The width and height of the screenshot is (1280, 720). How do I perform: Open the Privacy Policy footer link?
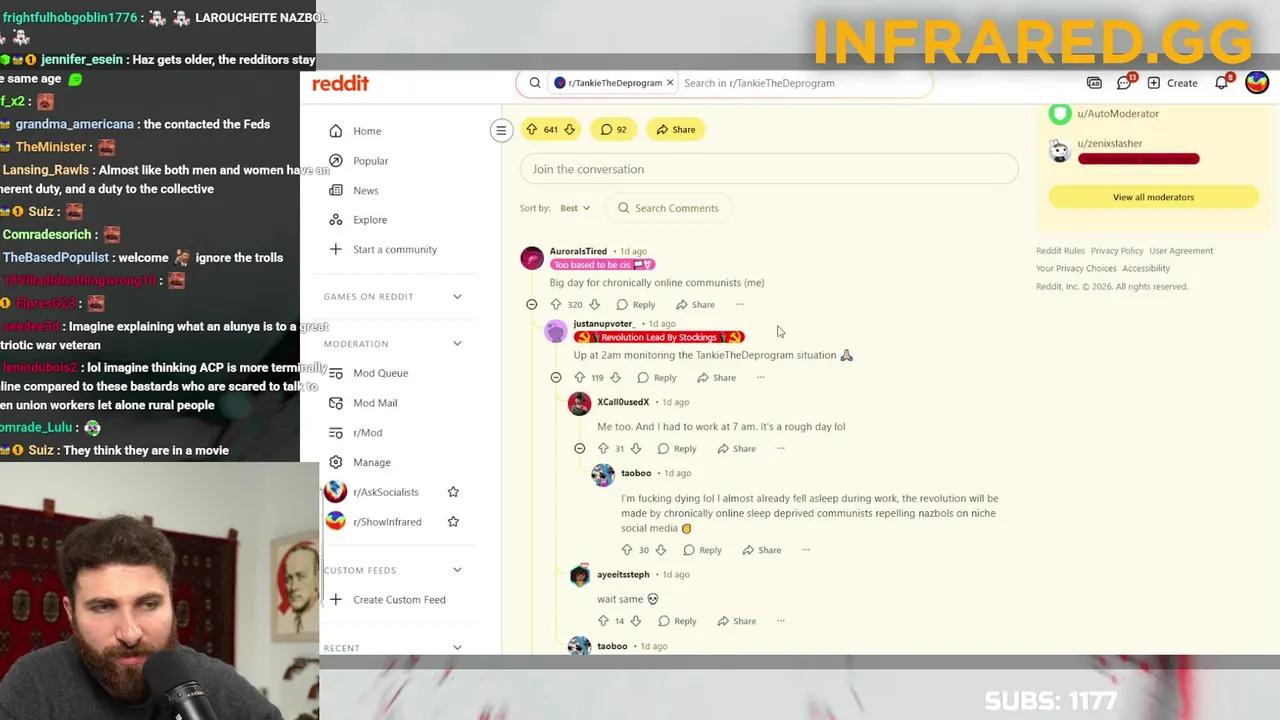(1116, 251)
